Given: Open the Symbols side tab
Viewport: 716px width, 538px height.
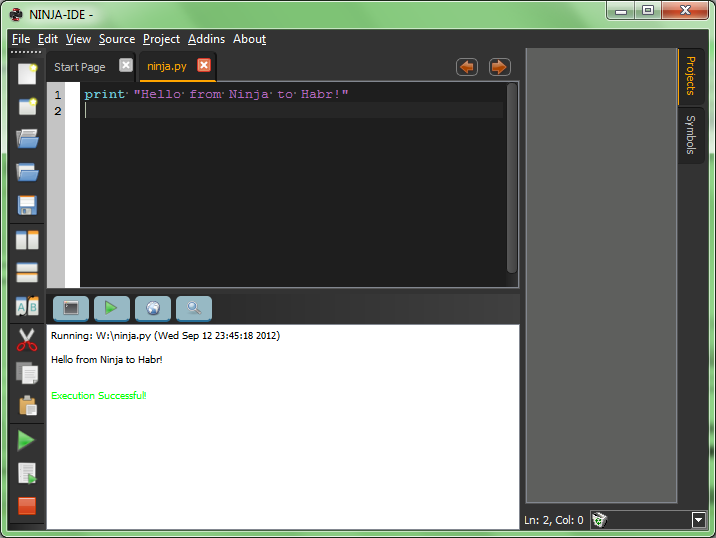Looking at the screenshot, I should 690,135.
